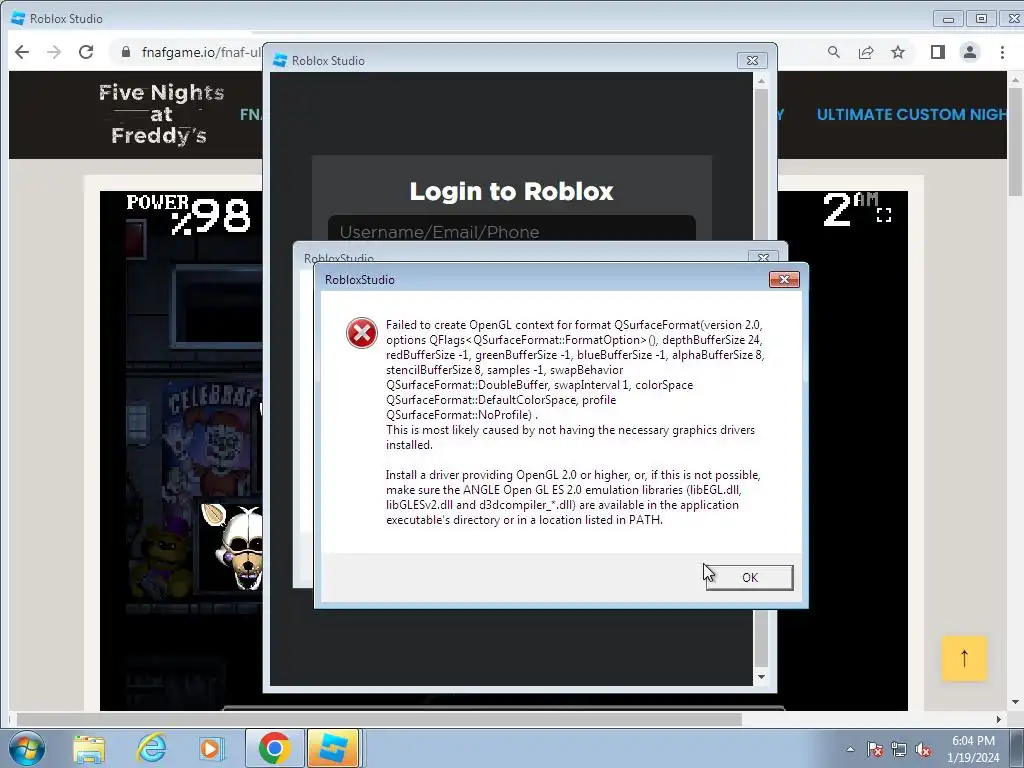This screenshot has width=1024, height=768.
Task: Click the address bar URL fnafgame.io
Action: click(201, 52)
